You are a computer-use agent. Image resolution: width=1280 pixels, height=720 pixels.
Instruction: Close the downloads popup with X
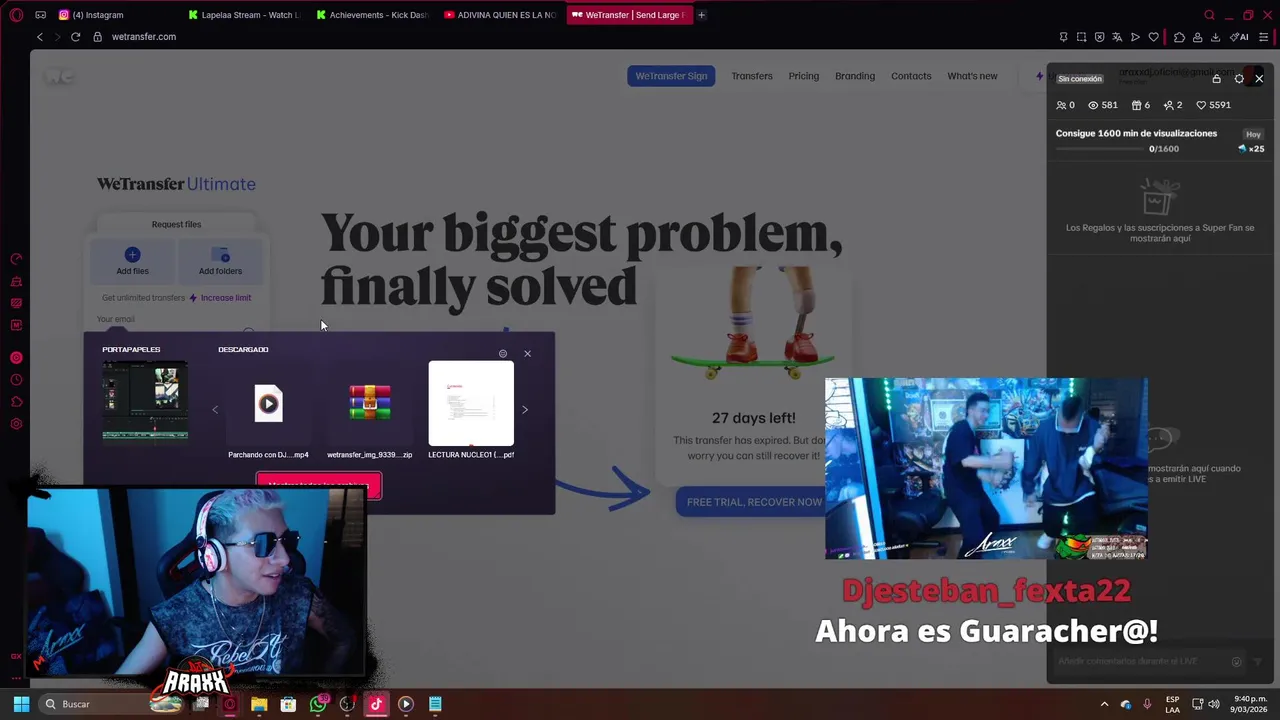(527, 354)
